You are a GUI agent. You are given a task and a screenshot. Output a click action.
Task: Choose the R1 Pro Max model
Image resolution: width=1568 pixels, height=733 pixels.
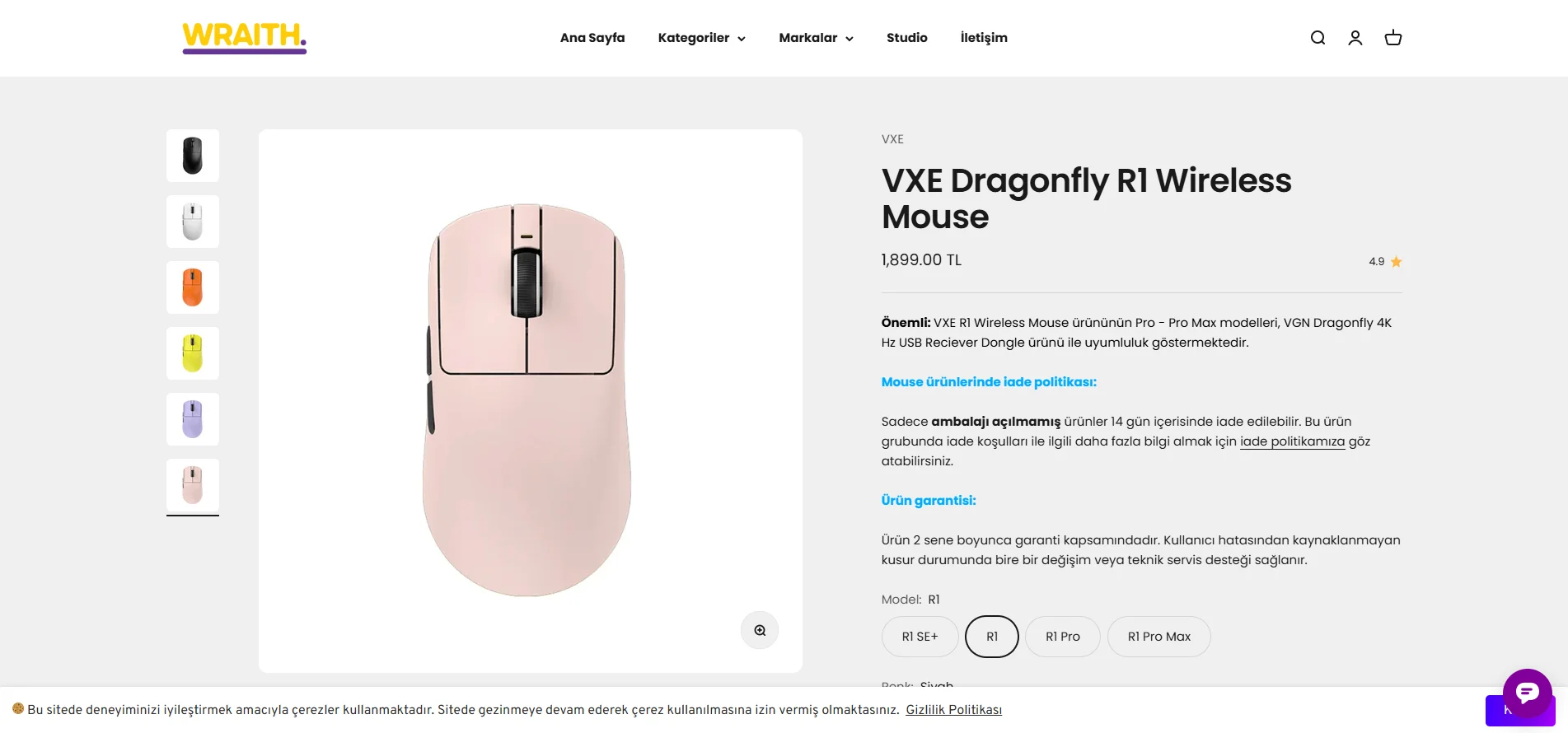1158,637
